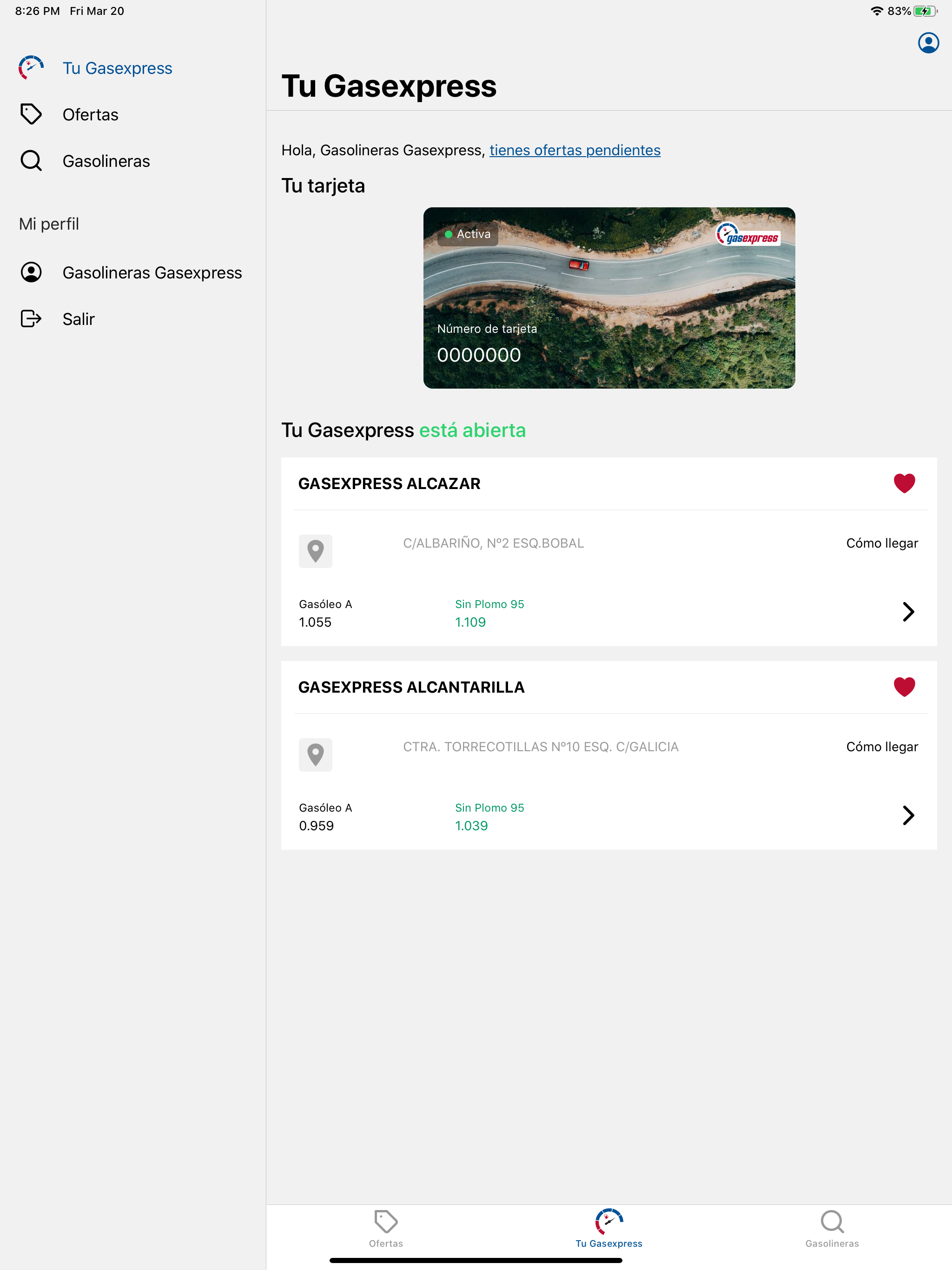Click the magnifier icon in bottom Gasolineras tab

click(x=832, y=1221)
